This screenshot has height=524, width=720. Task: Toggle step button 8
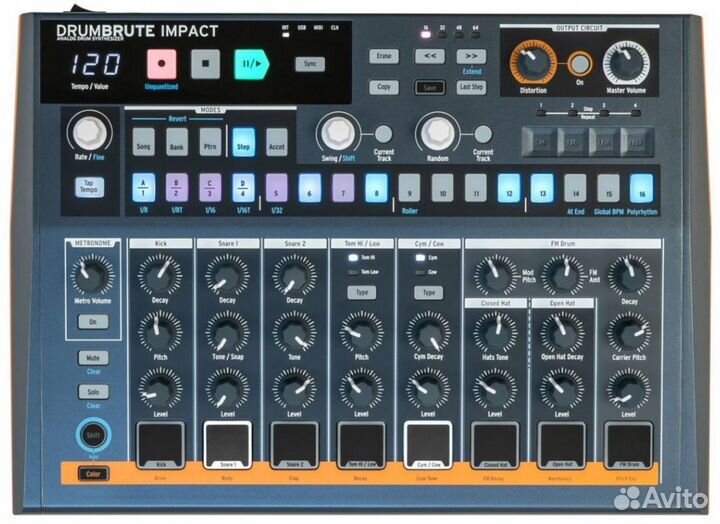click(x=376, y=187)
